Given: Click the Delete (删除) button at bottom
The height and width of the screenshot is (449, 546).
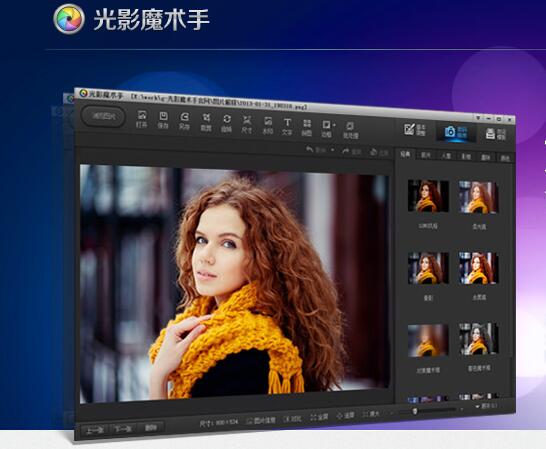Looking at the screenshot, I should coord(150,427).
